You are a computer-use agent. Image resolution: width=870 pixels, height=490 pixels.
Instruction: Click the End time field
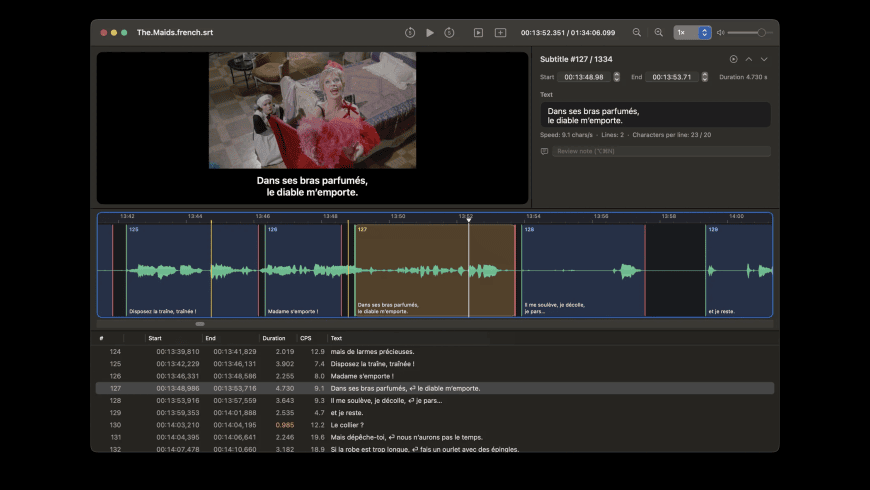click(x=672, y=77)
